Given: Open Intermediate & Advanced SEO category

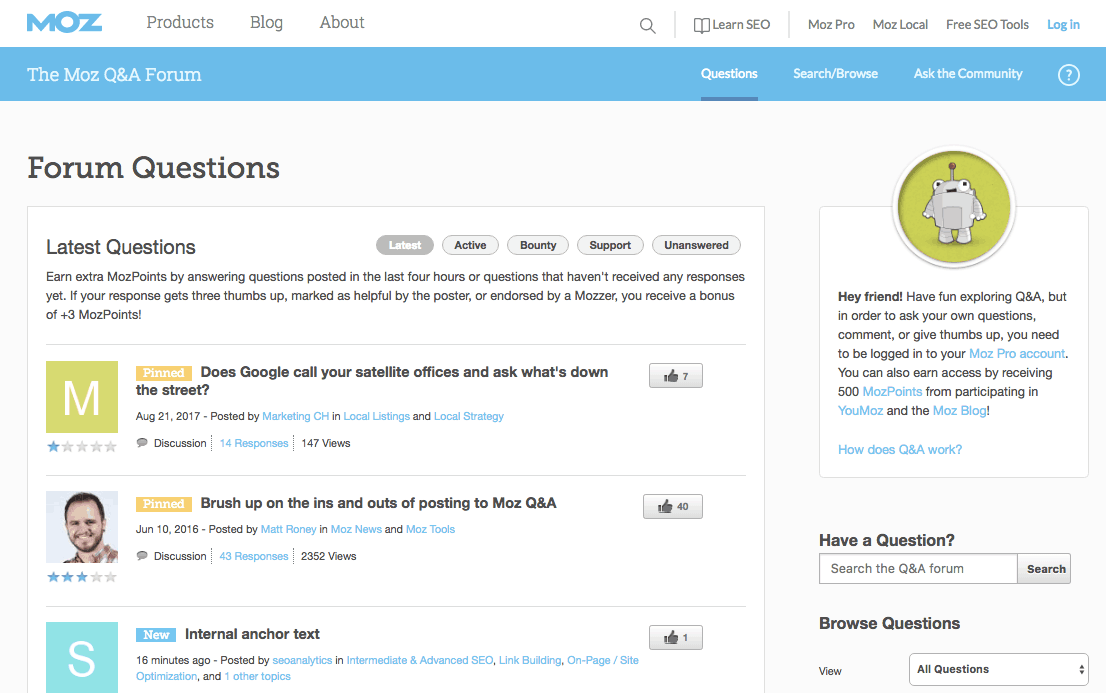Looking at the screenshot, I should coord(420,661).
